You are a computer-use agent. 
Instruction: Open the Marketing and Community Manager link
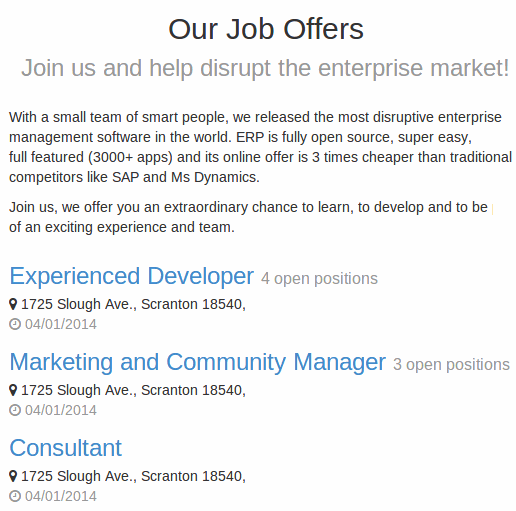pyautogui.click(x=197, y=362)
